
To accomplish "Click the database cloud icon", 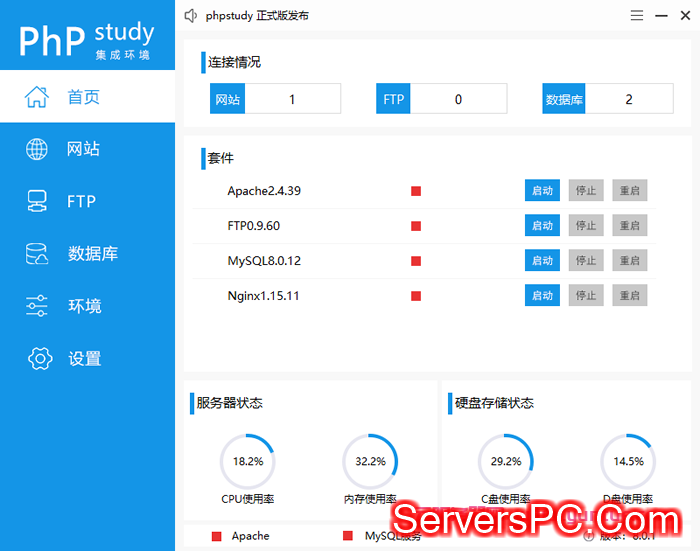I will tap(37, 254).
